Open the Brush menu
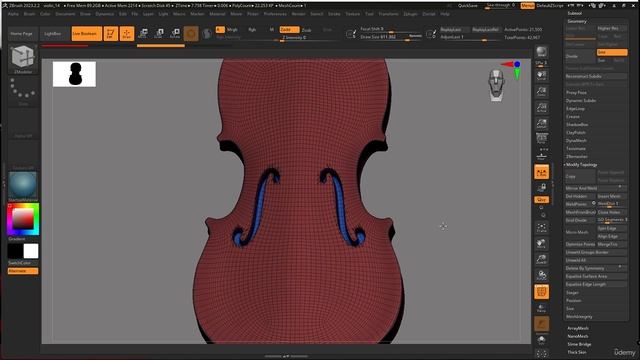The image size is (640, 360). coord(29,14)
